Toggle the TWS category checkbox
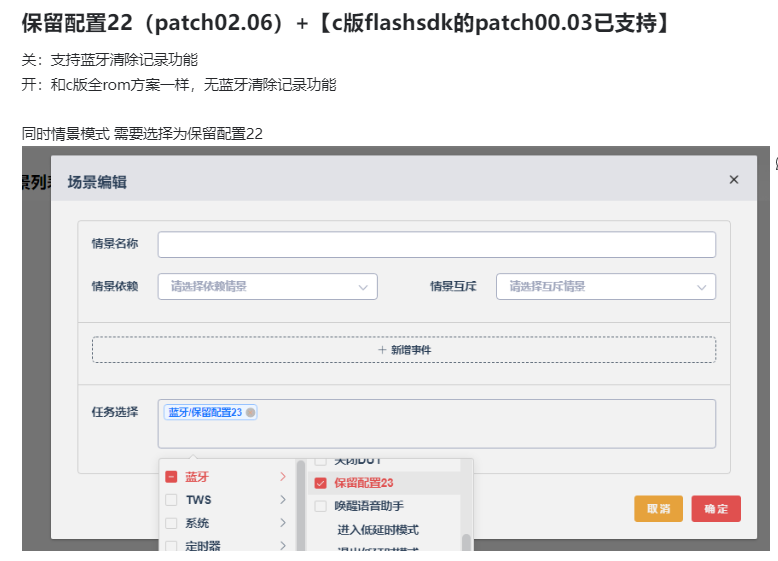 click(171, 499)
